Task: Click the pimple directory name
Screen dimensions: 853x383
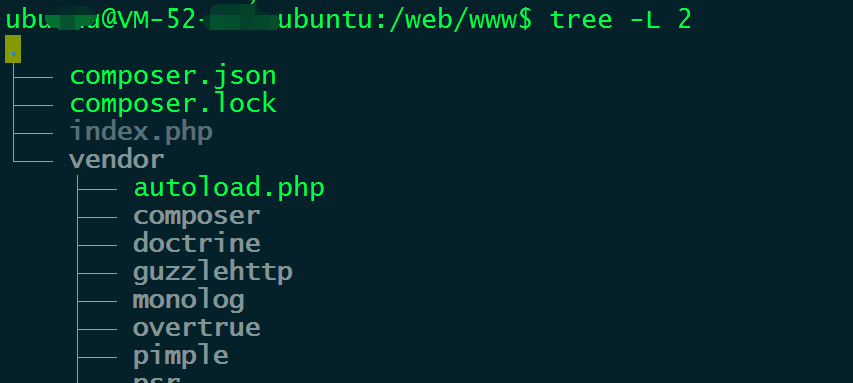Action: (x=181, y=356)
